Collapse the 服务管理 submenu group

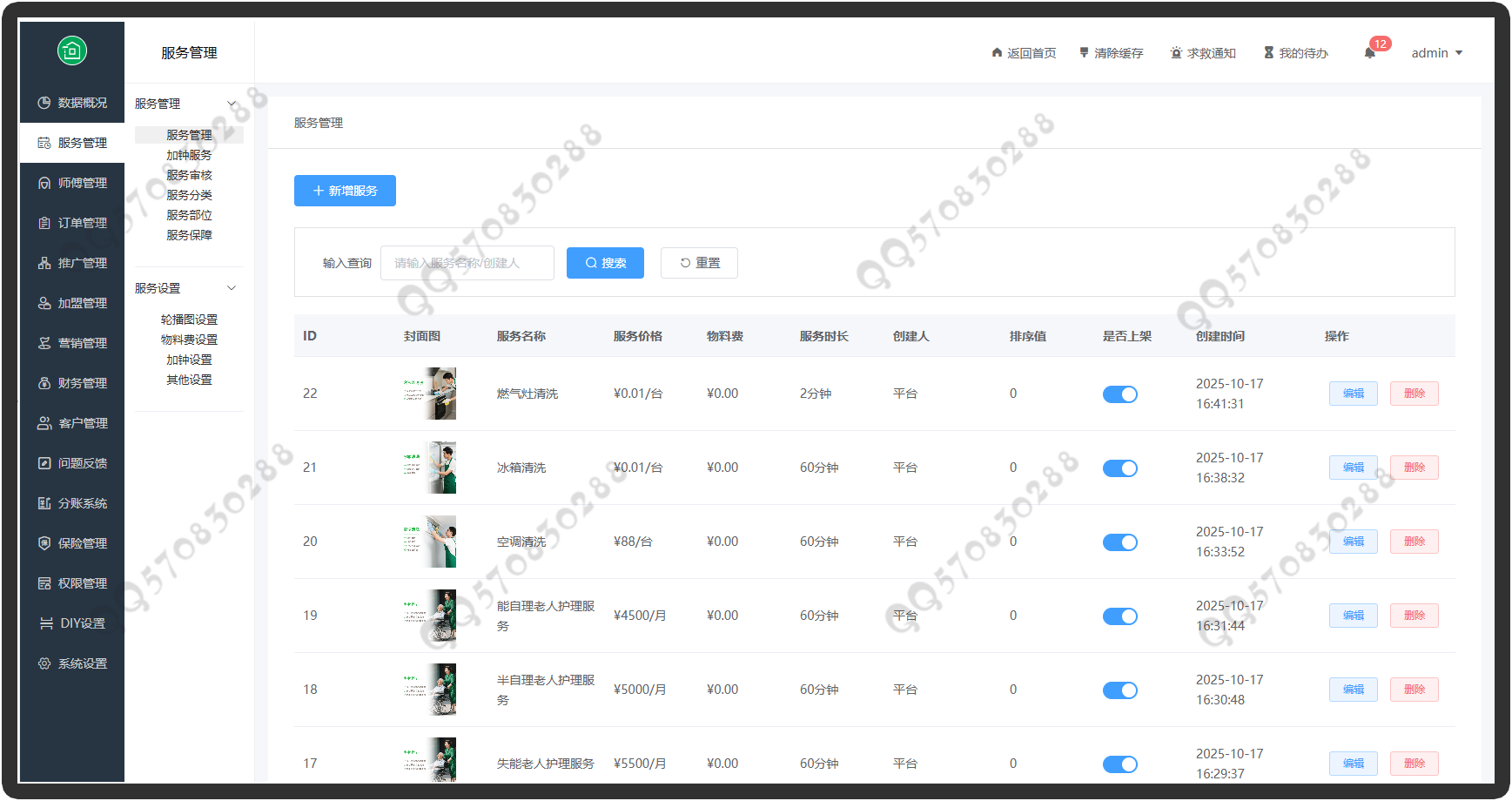point(232,104)
